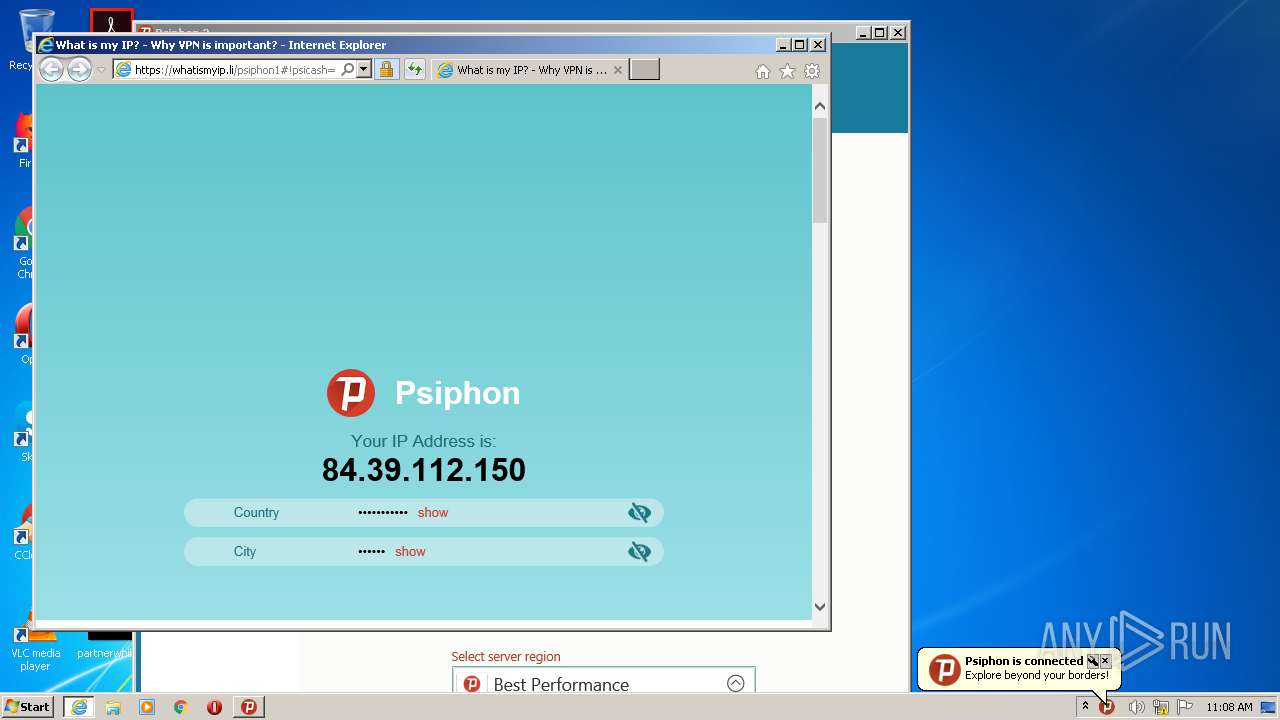Open the recent pages arrow beside Forward button
Image resolution: width=1280 pixels, height=720 pixels.
pos(101,70)
